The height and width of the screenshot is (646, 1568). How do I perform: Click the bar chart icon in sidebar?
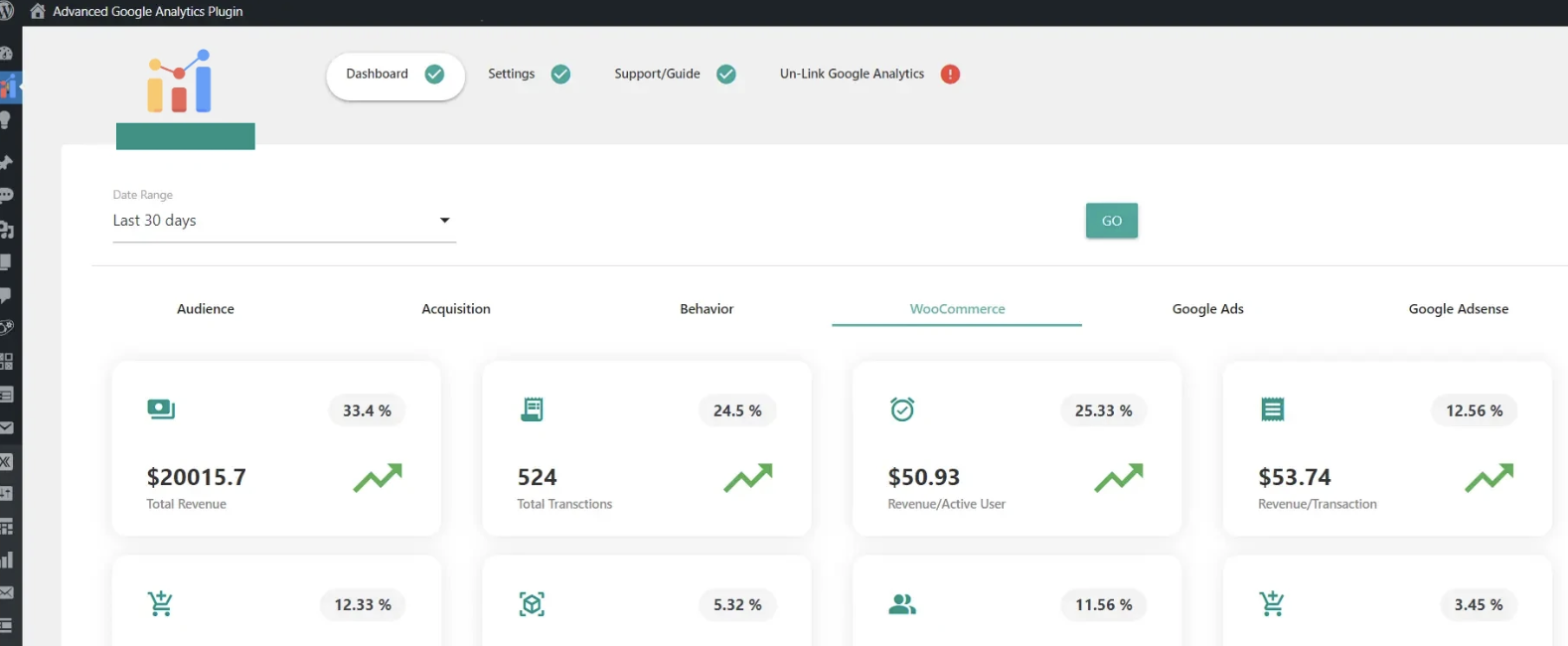[6, 560]
